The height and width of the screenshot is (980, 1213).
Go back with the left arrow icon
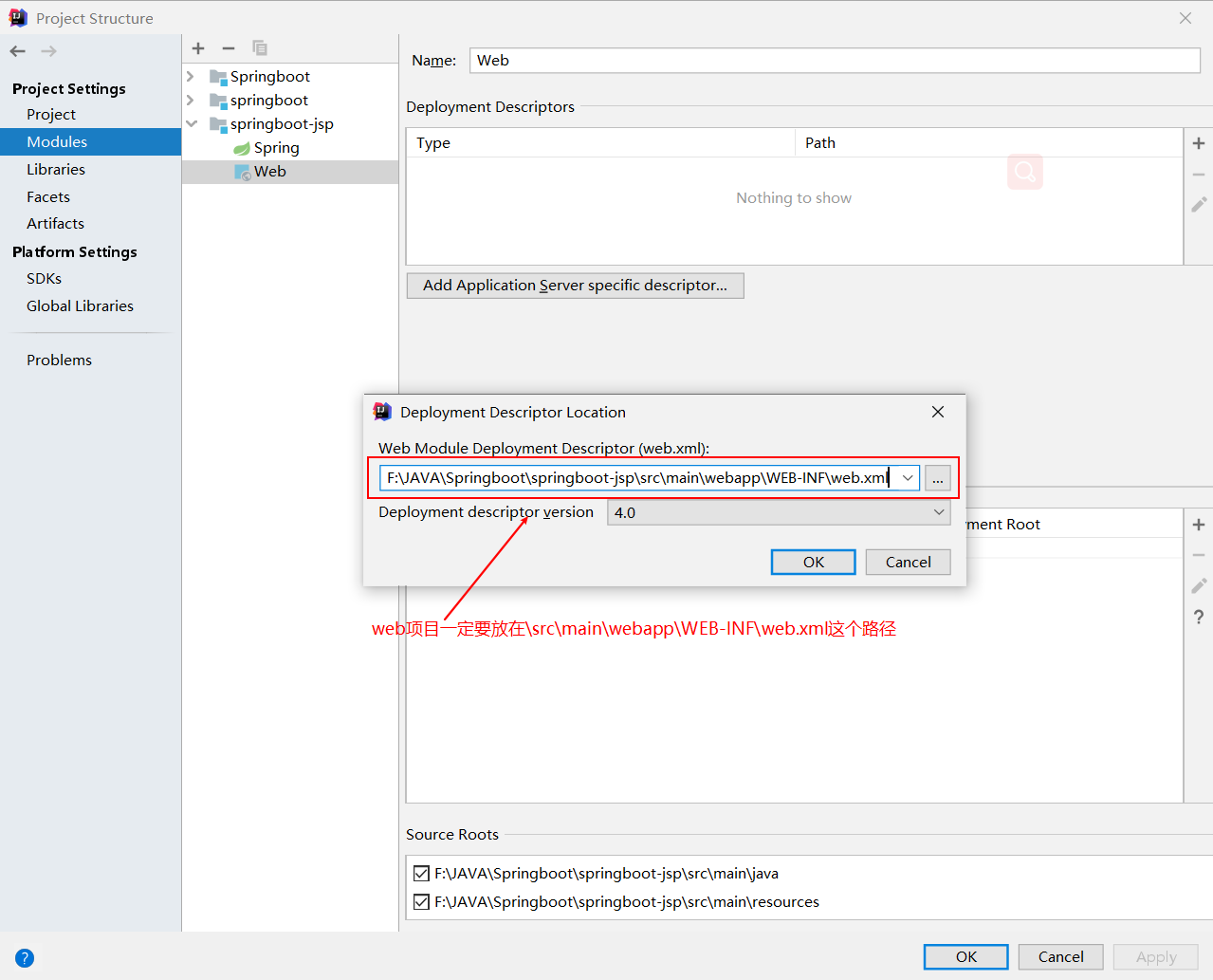tap(18, 51)
